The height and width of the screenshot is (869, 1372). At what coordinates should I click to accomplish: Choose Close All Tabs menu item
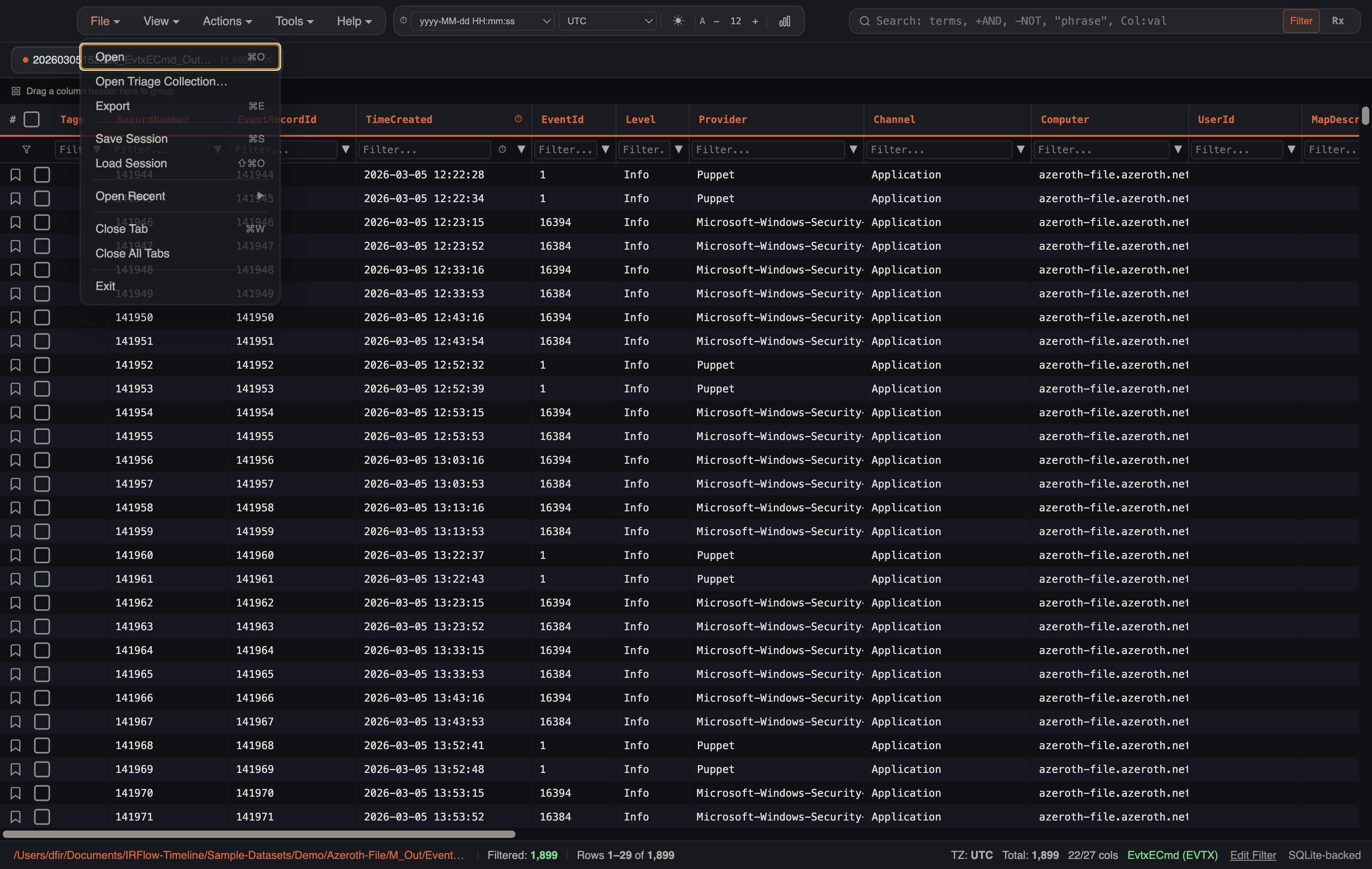click(180, 253)
